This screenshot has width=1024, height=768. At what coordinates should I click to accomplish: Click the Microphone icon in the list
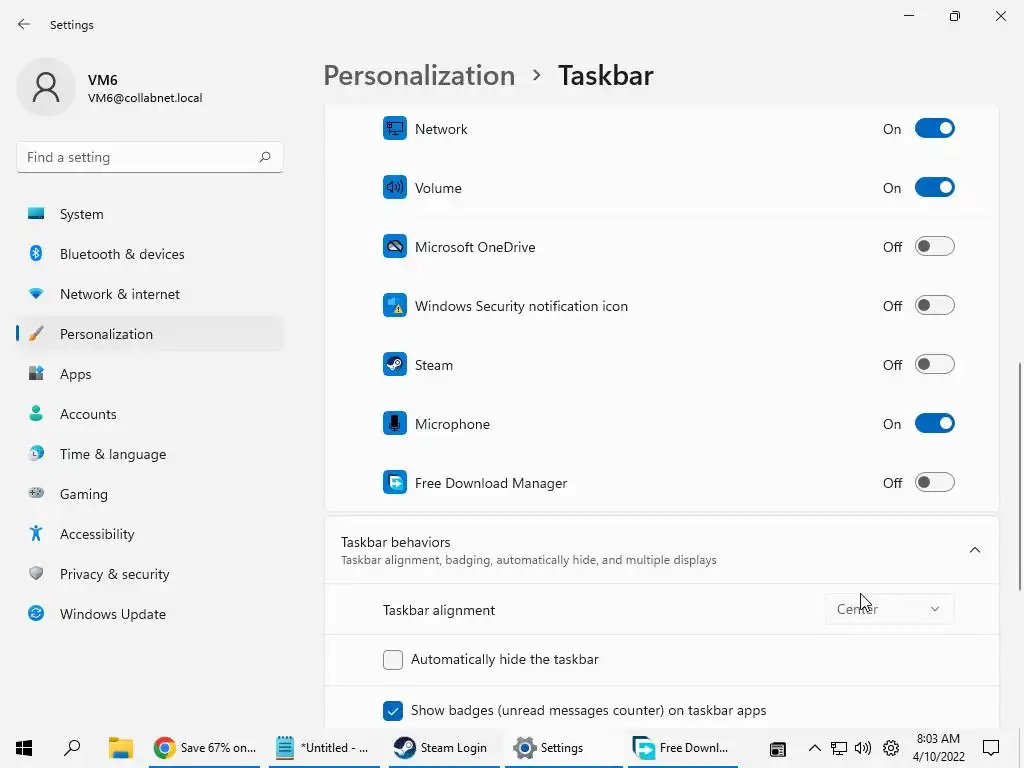pyautogui.click(x=394, y=424)
